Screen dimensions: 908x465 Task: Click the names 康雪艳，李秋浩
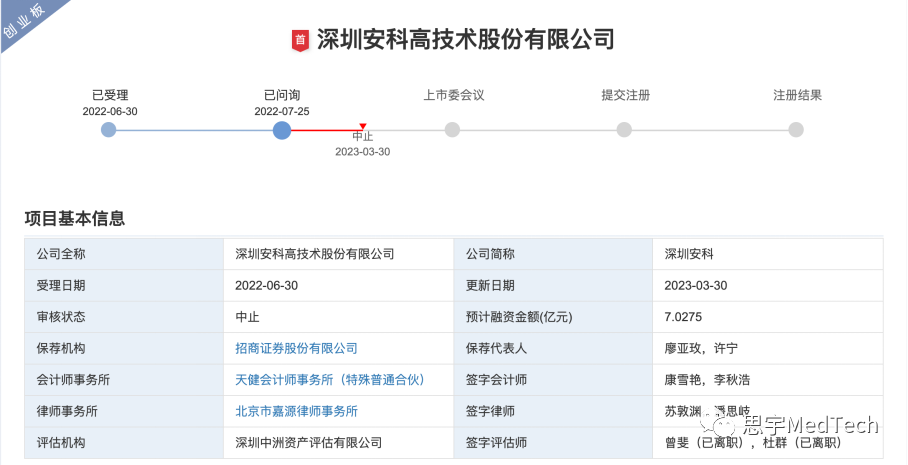coord(708,380)
